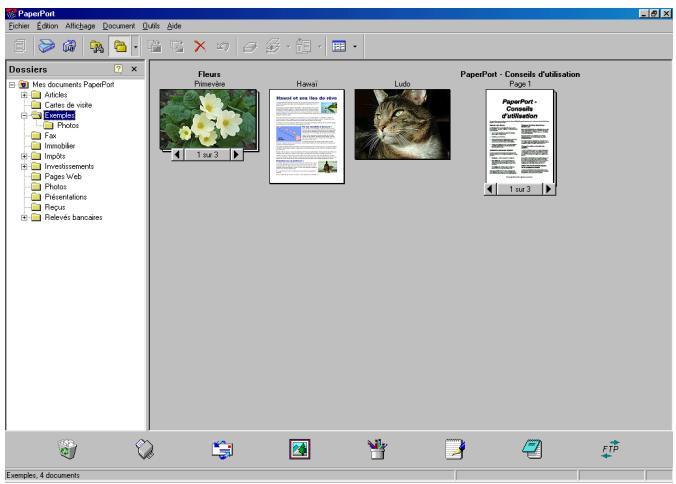This screenshot has width=676, height=484.
Task: Click the recycle bin icon in Send To bar
Action: tap(67, 449)
